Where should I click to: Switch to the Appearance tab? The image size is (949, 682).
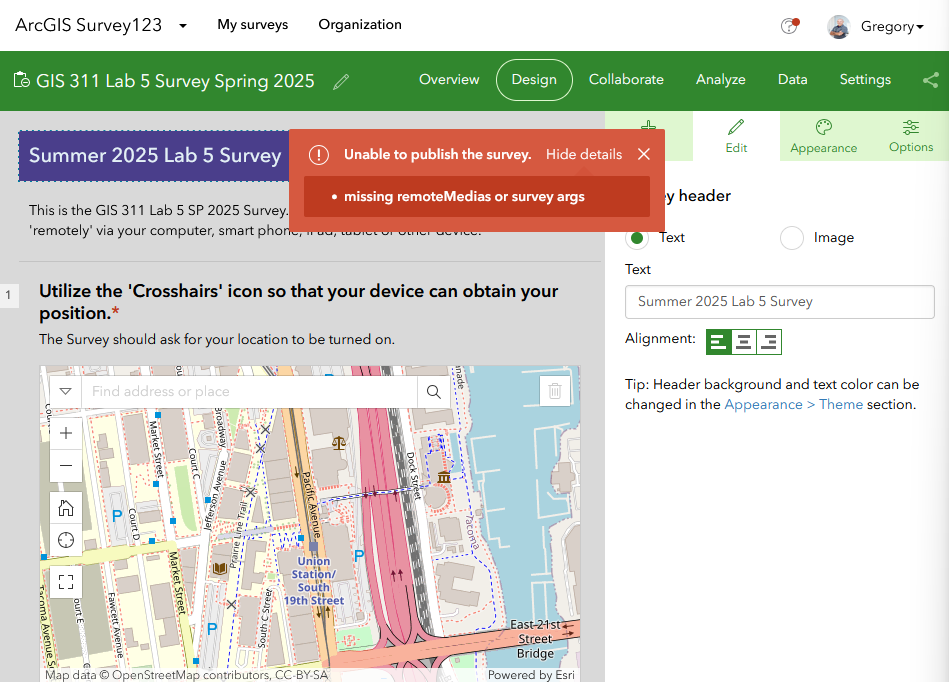click(x=823, y=136)
